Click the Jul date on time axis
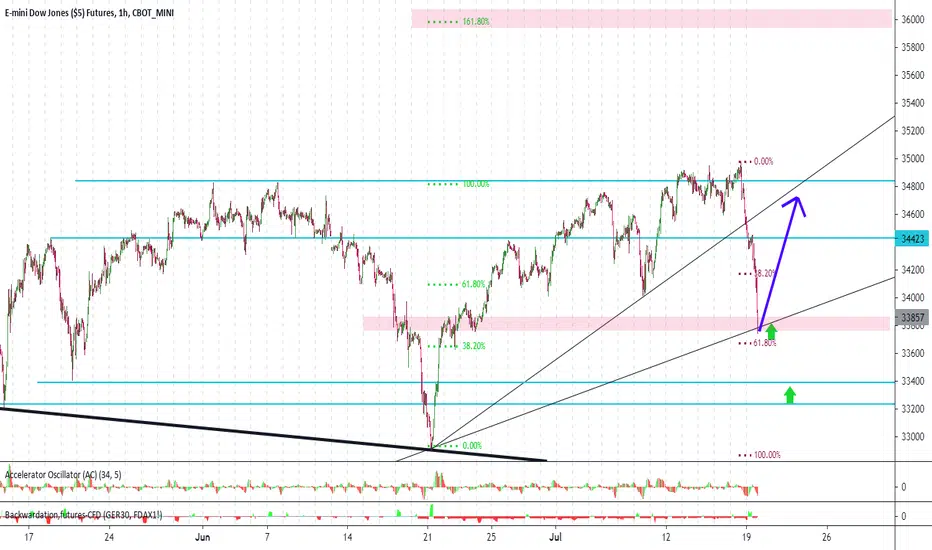The width and height of the screenshot is (932, 550). [555, 537]
